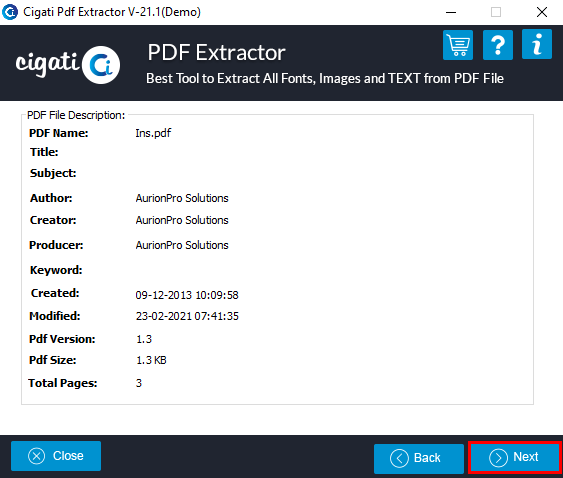Image resolution: width=563 pixels, height=478 pixels.
Task: Click the blue Close button at bottom left
Action: click(x=56, y=456)
